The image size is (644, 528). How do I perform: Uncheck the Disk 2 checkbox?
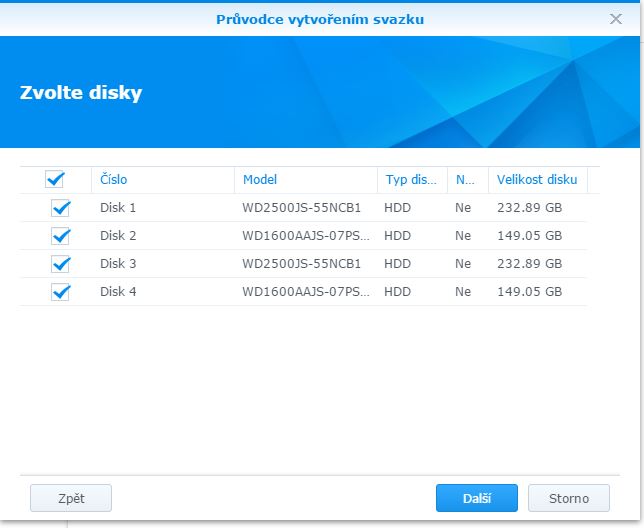(x=61, y=236)
